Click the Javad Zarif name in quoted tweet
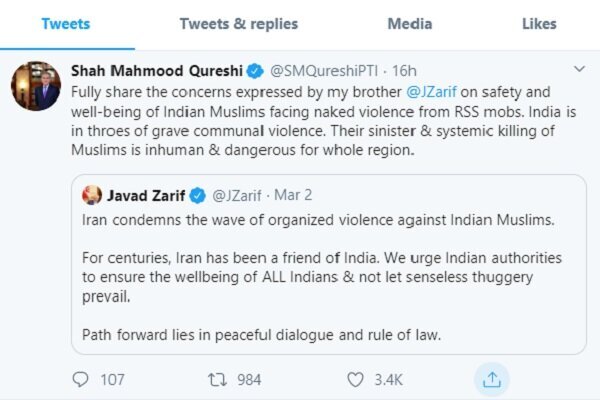The height and width of the screenshot is (400, 600). click(147, 194)
